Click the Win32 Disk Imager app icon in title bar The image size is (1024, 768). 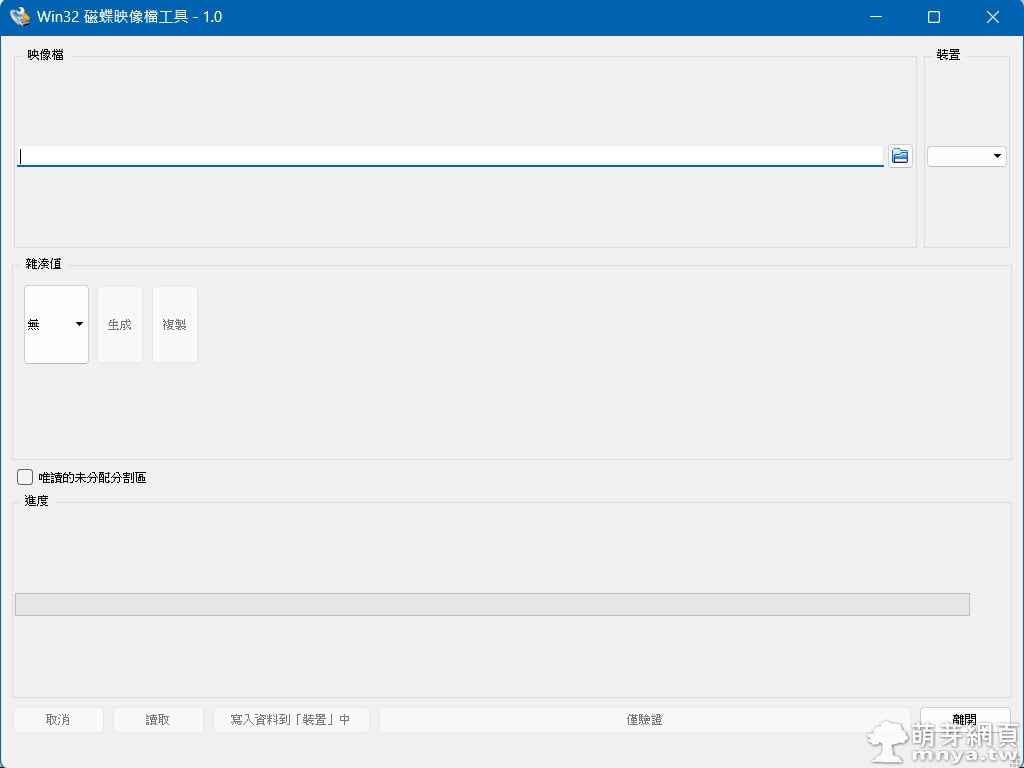point(20,17)
